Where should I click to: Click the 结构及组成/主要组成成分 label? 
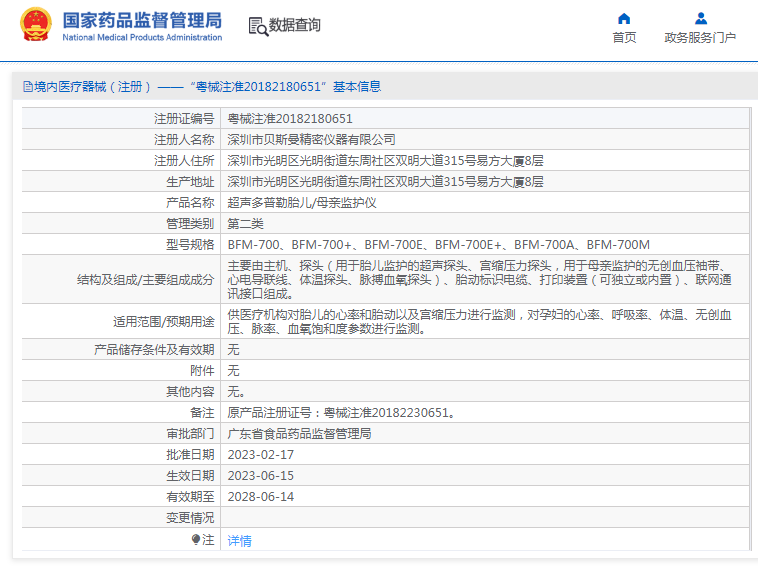pos(146,279)
